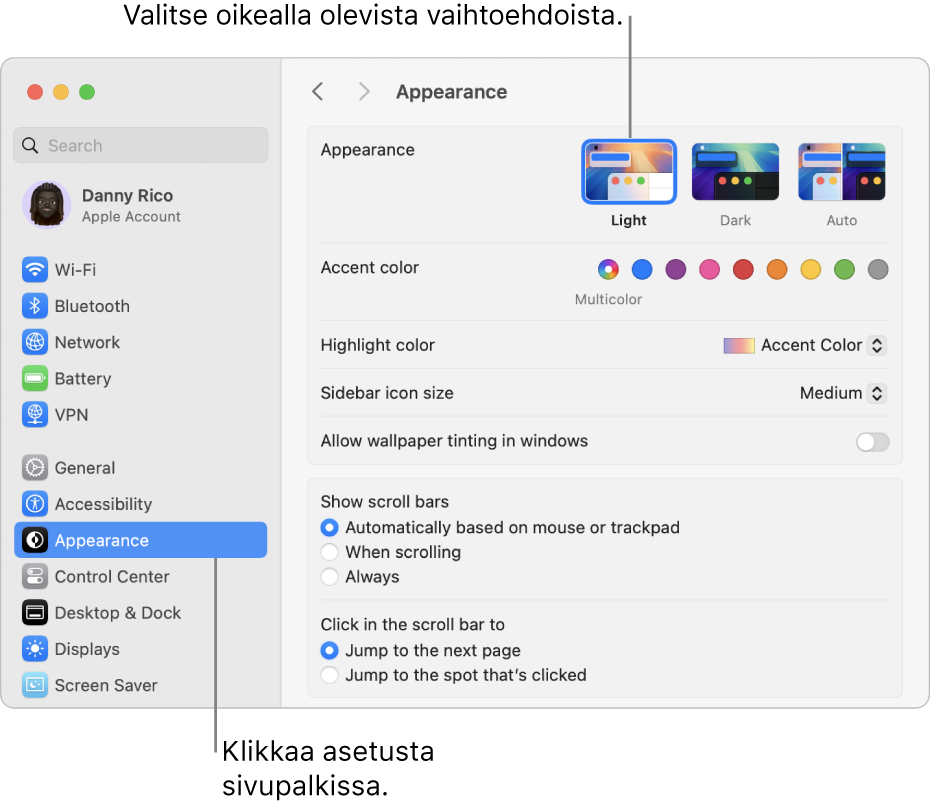The image size is (931, 809).
Task: Click the Screen Saver icon
Action: click(x=34, y=685)
